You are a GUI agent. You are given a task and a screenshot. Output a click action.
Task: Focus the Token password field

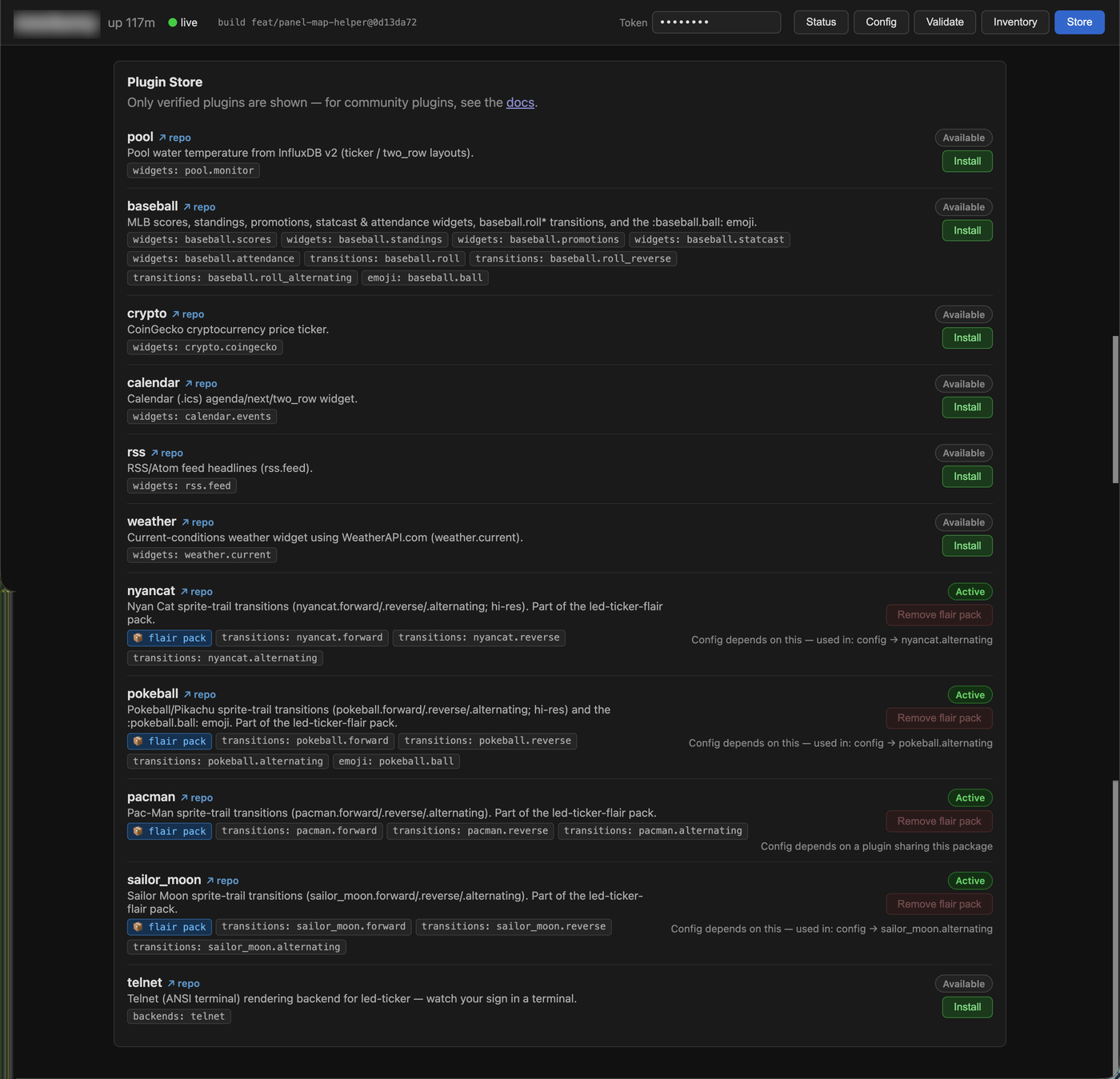(x=716, y=22)
